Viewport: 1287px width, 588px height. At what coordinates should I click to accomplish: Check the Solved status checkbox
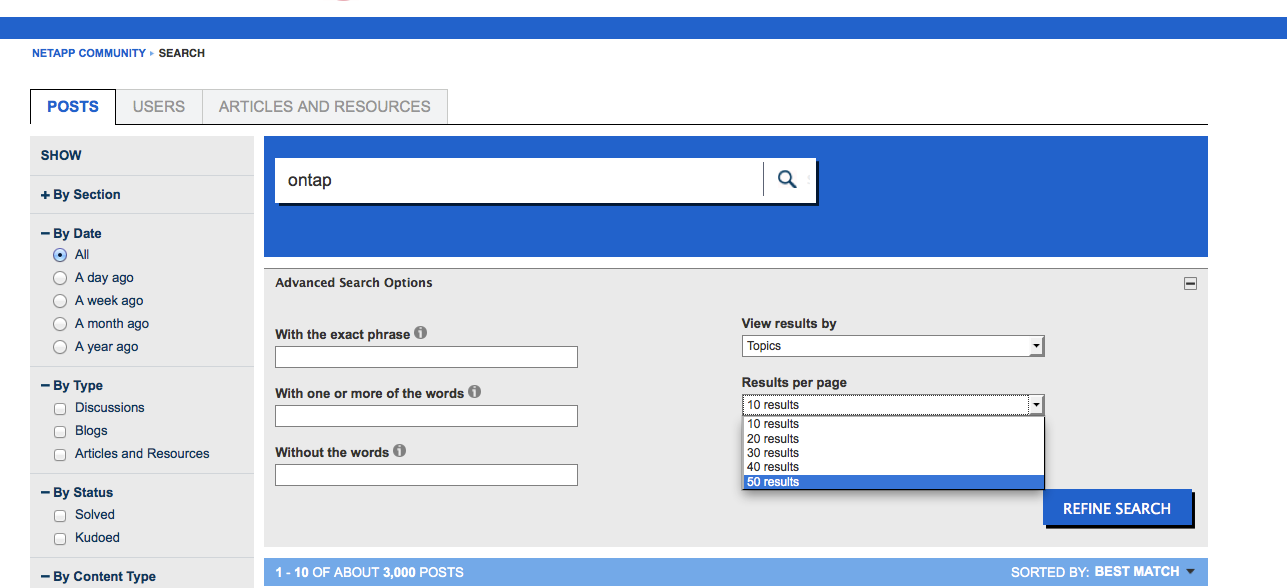click(60, 515)
